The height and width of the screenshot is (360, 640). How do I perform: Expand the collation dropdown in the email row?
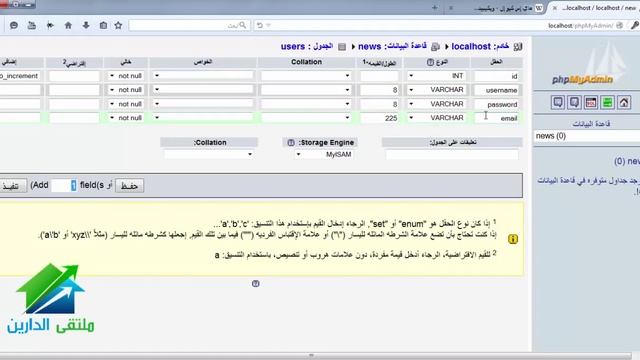306,118
